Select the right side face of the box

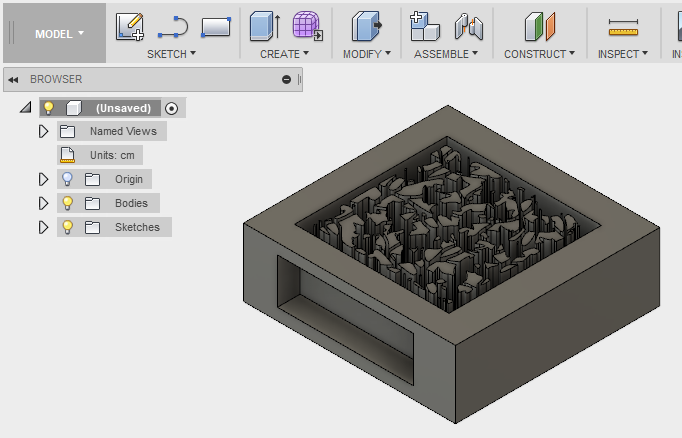click(x=557, y=324)
